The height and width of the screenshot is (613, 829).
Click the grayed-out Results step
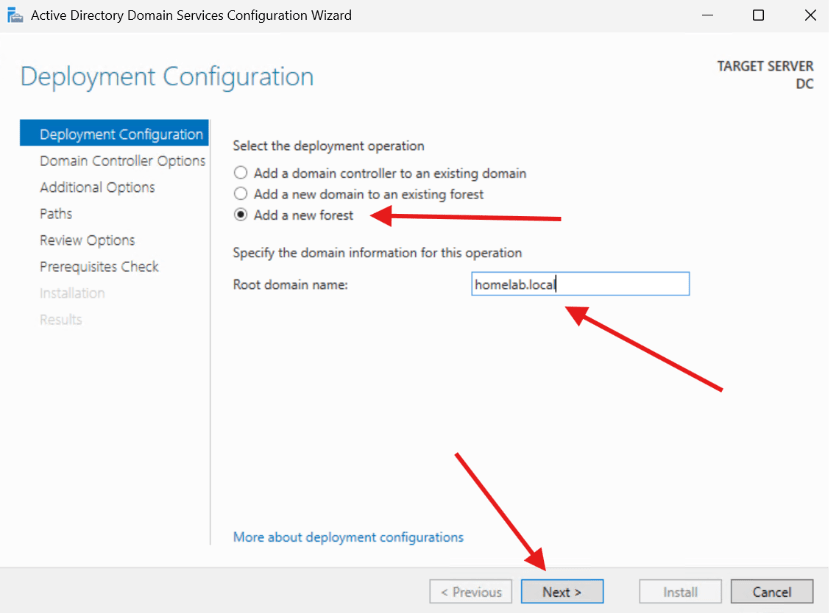(60, 319)
